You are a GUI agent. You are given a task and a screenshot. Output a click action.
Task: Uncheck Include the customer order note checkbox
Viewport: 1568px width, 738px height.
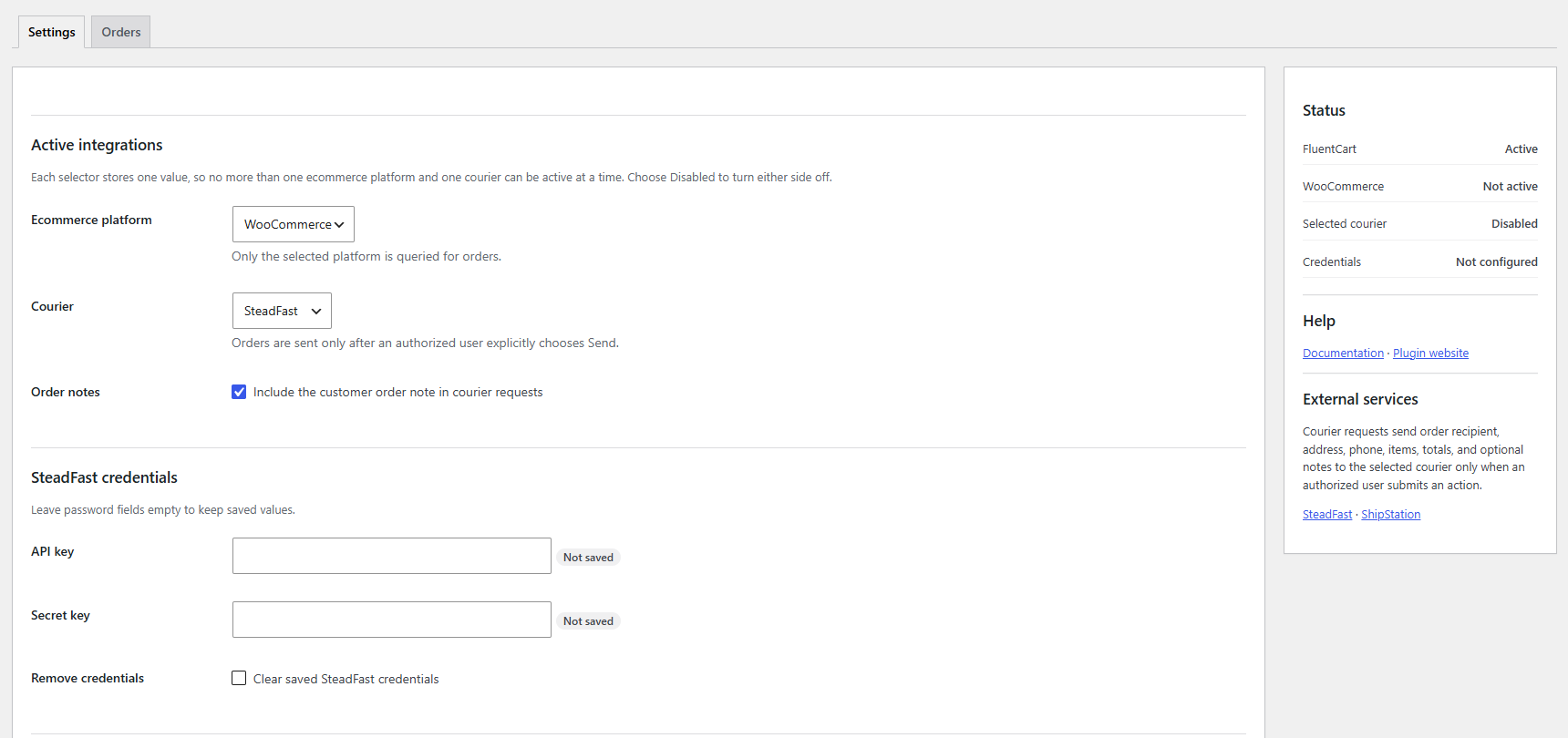[239, 392]
